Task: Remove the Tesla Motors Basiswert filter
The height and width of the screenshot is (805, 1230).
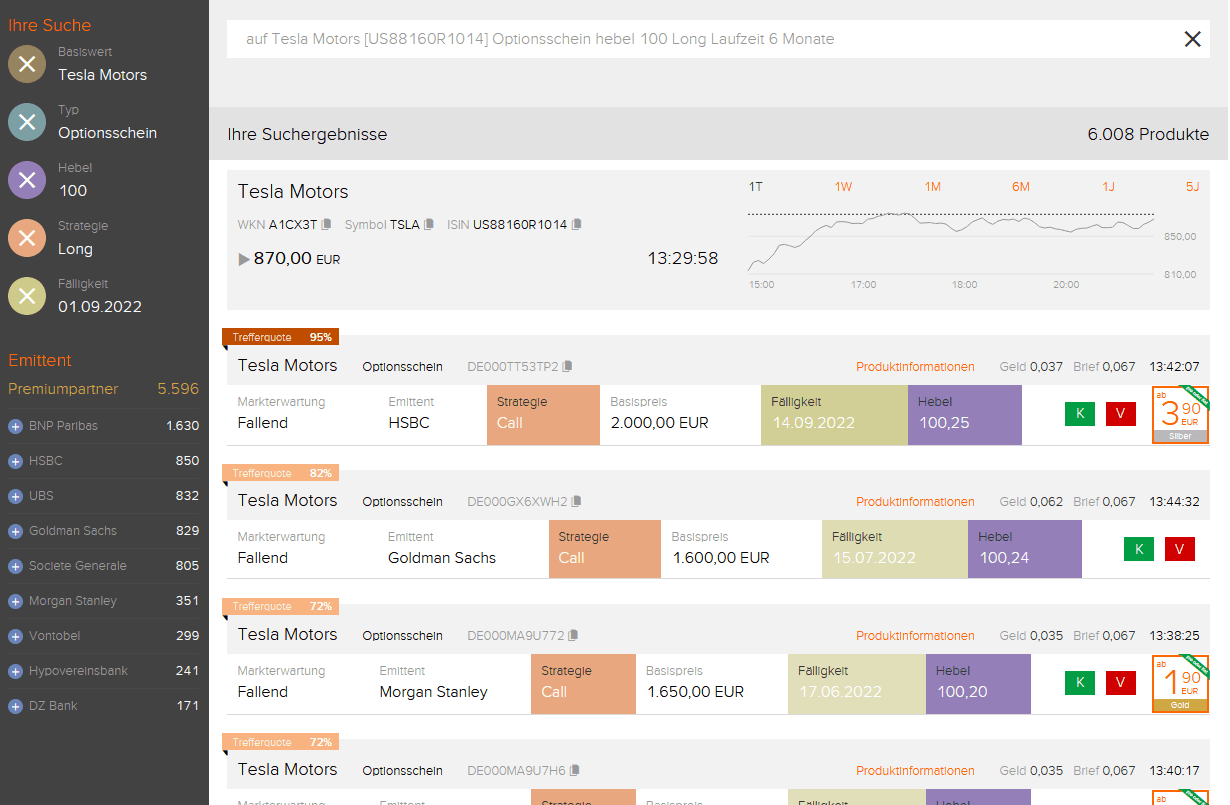Action: point(27,64)
